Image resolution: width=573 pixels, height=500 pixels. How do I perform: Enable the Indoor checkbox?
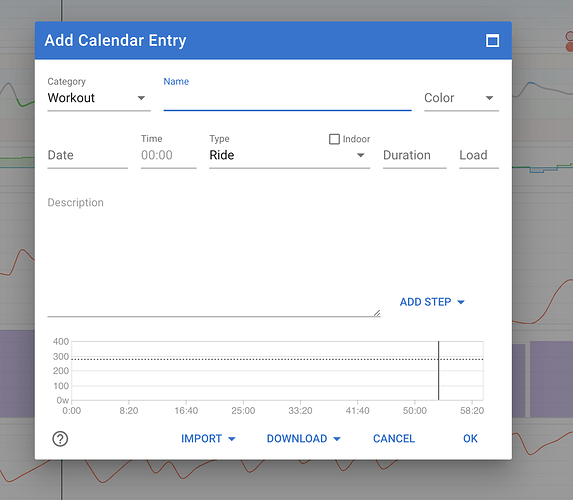pyautogui.click(x=334, y=139)
